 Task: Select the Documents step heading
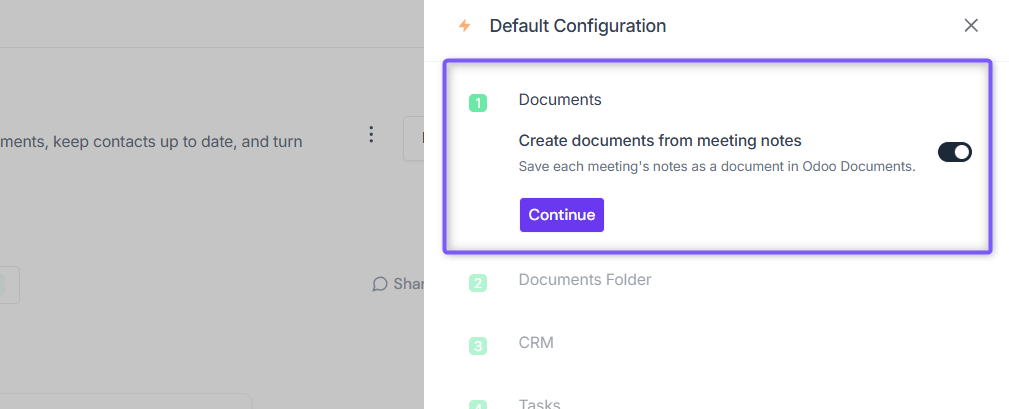tap(560, 100)
